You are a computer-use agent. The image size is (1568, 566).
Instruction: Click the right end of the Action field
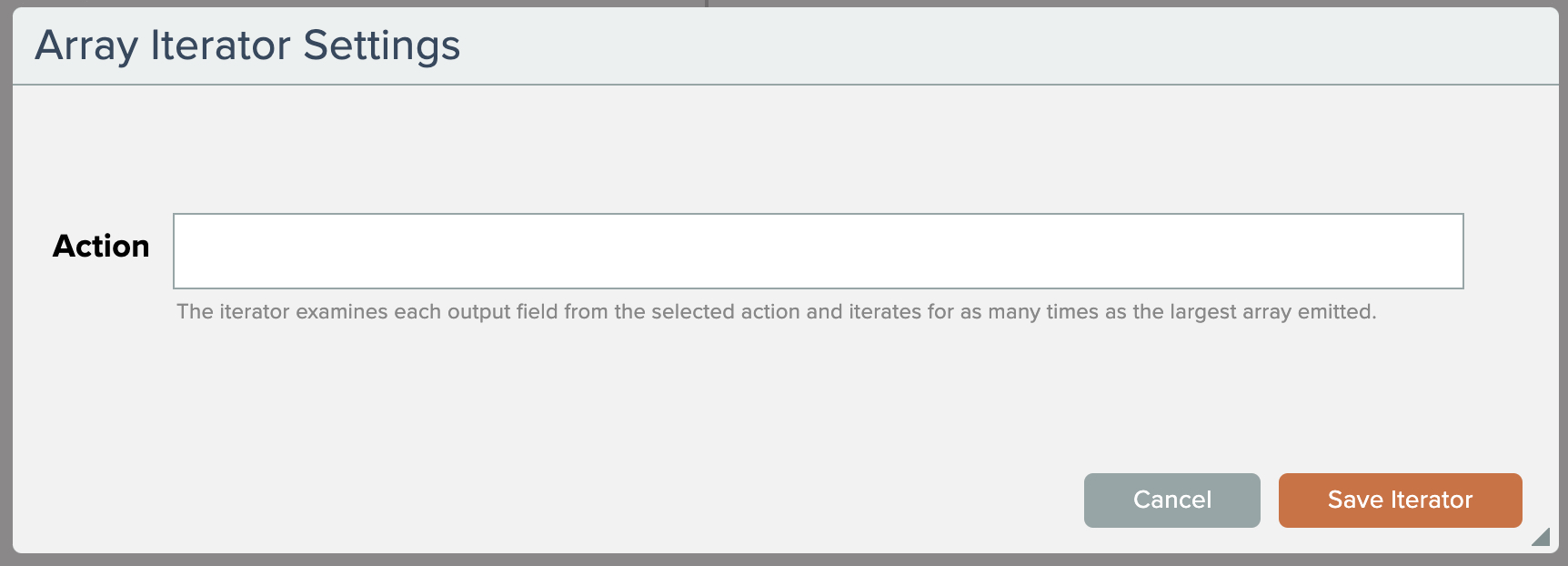[x=1437, y=251]
